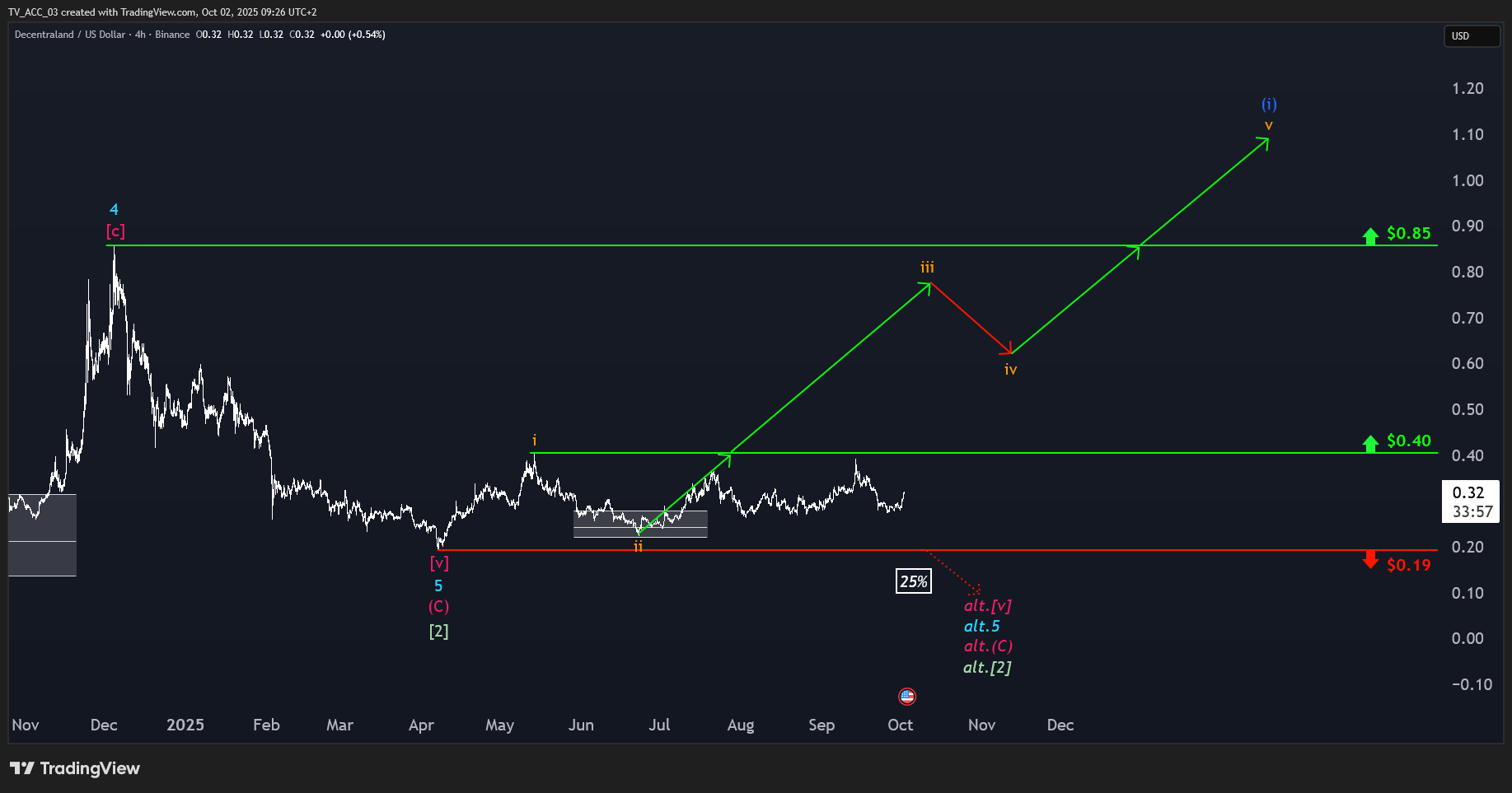Select the red $0.19 horizontal support line

[938, 549]
